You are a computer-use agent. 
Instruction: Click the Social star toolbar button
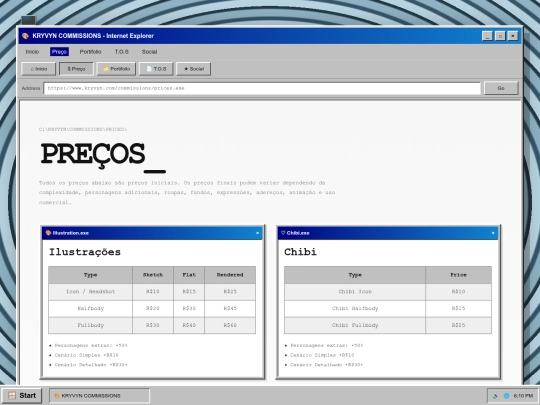pos(193,69)
